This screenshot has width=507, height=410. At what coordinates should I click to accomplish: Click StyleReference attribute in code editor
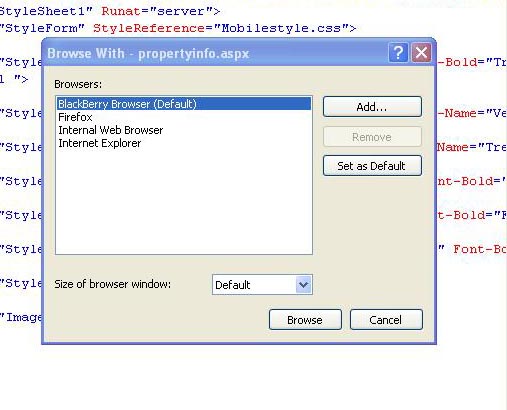149,28
